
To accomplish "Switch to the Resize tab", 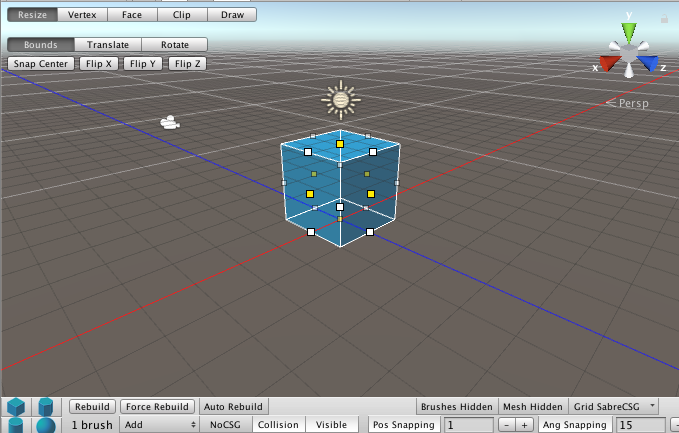I will 32,15.
